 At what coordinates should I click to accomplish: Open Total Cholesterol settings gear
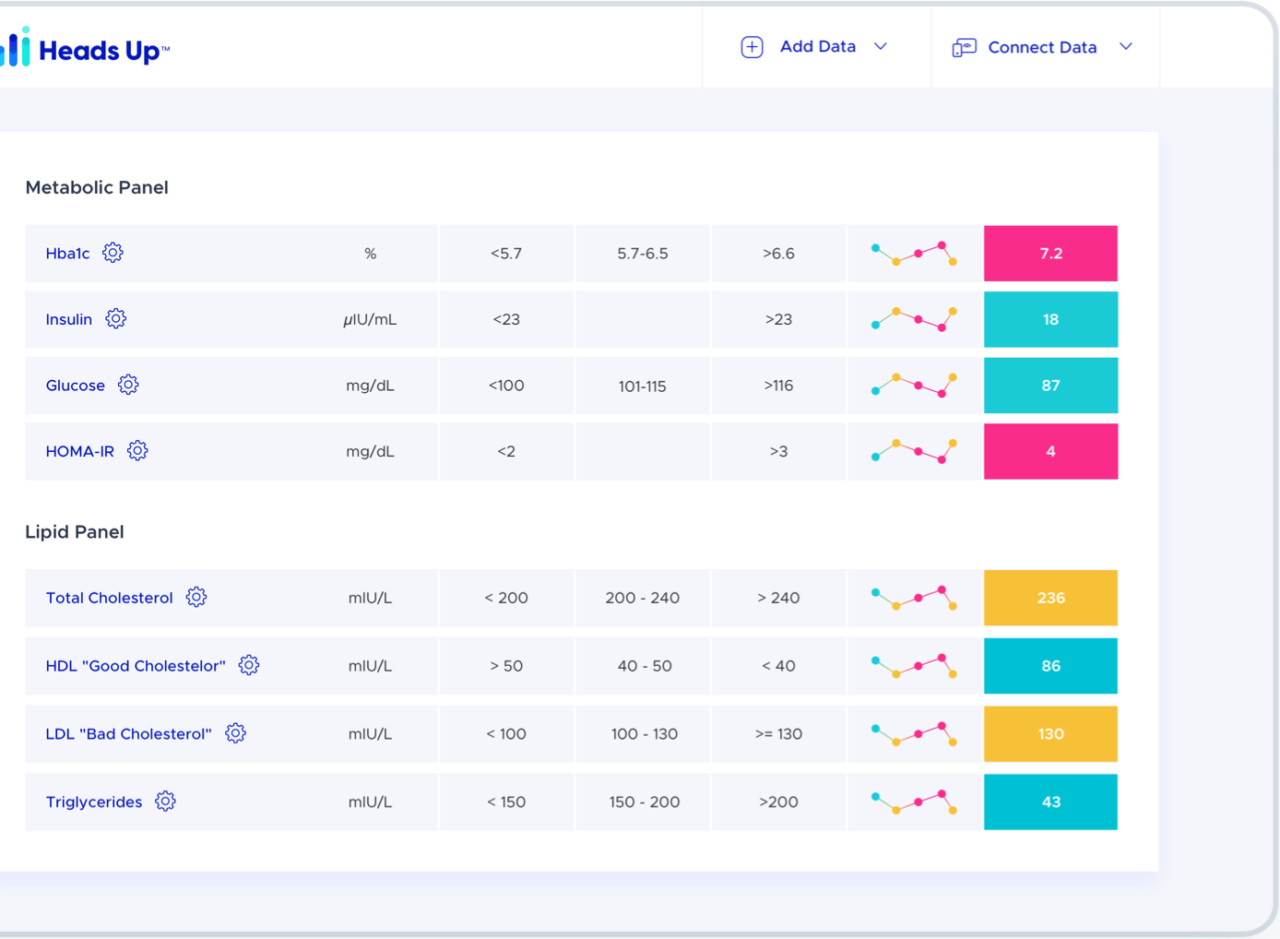click(x=196, y=597)
